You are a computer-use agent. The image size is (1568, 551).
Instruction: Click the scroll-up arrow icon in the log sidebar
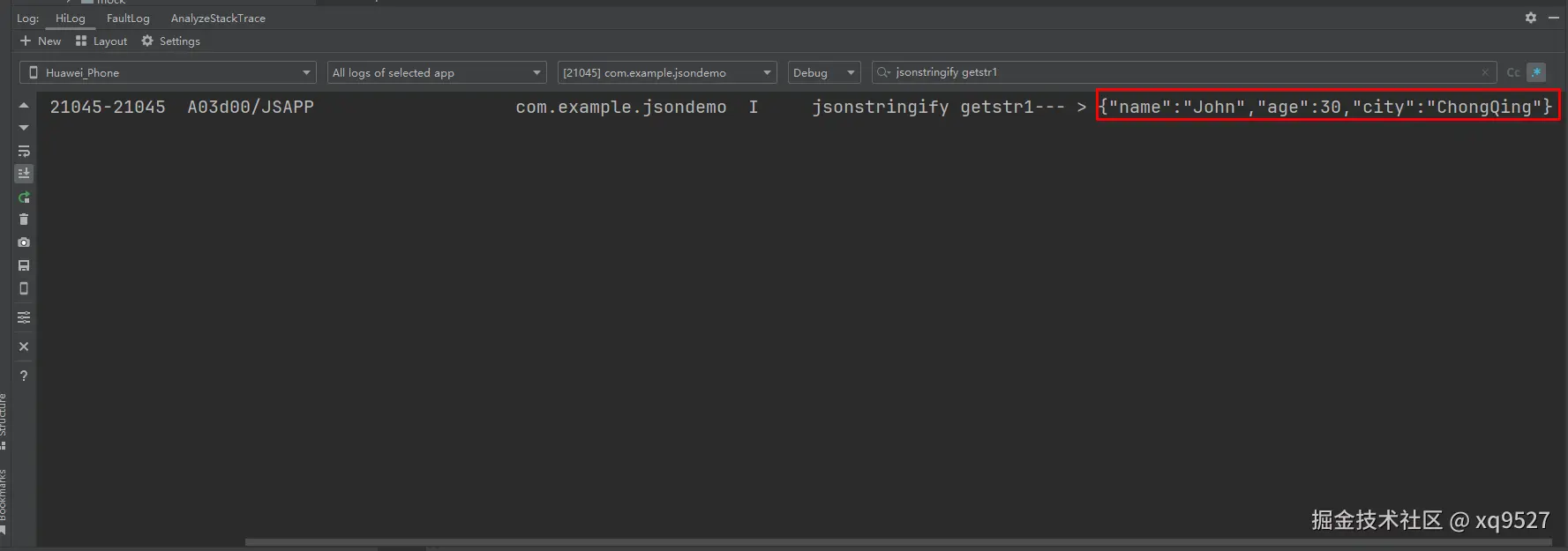pyautogui.click(x=24, y=106)
